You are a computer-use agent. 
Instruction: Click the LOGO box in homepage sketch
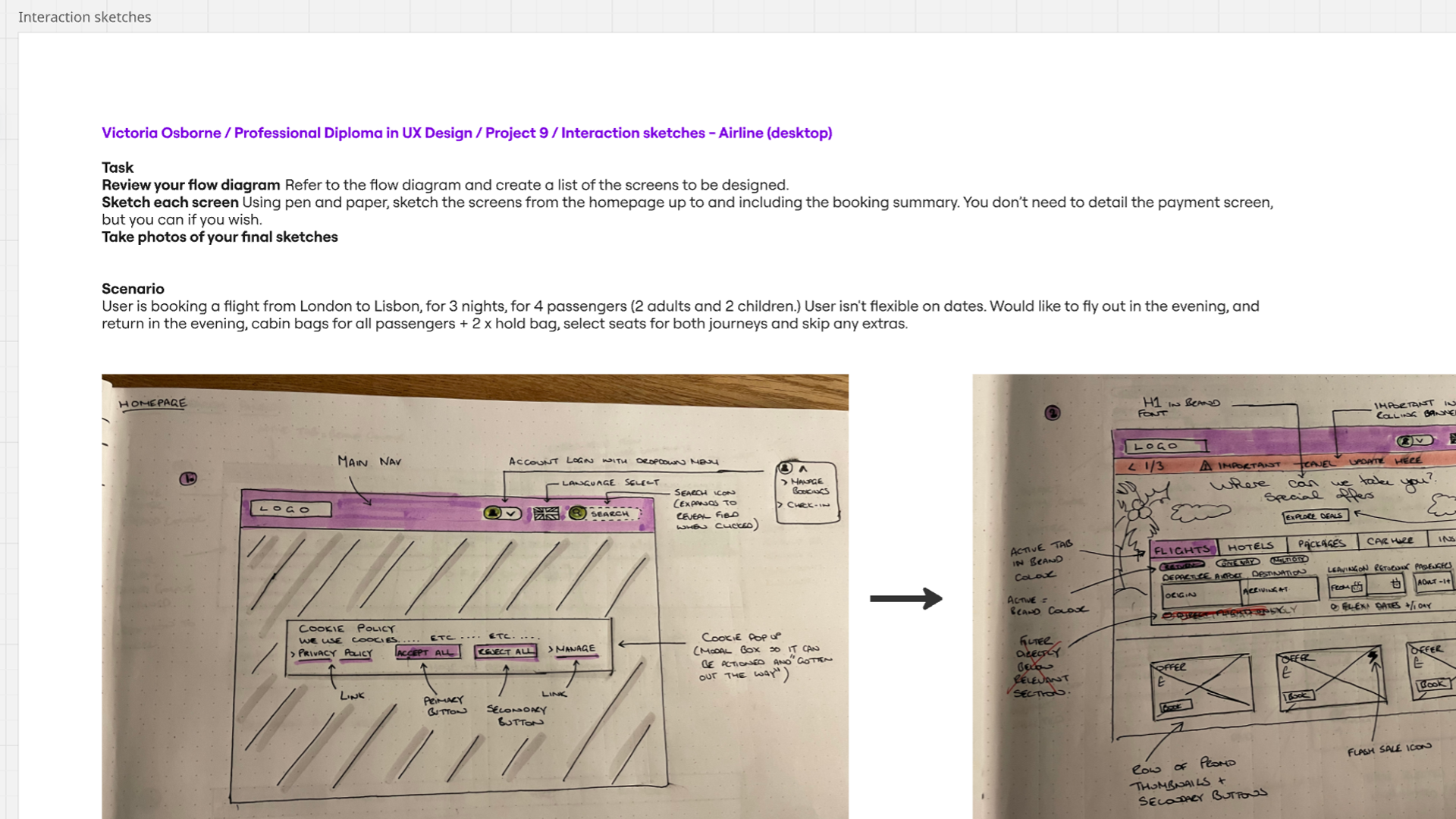(x=290, y=509)
